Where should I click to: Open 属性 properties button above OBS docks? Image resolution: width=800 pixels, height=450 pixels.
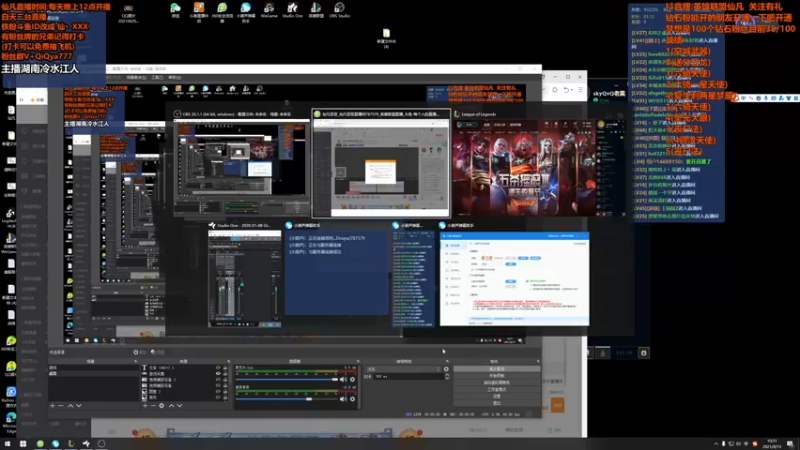139,352
